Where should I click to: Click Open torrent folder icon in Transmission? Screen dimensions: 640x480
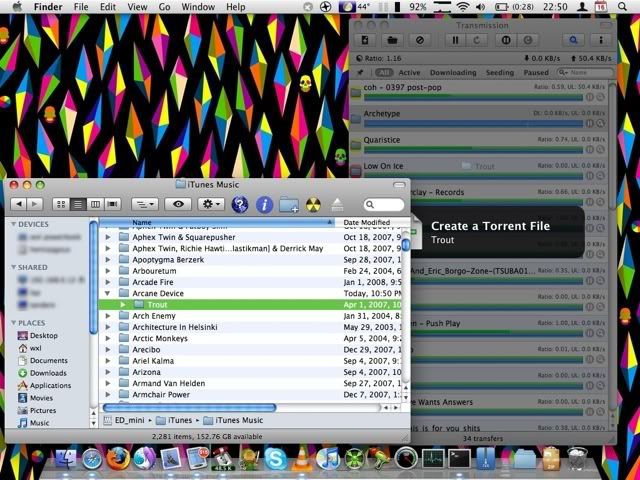tap(392, 40)
